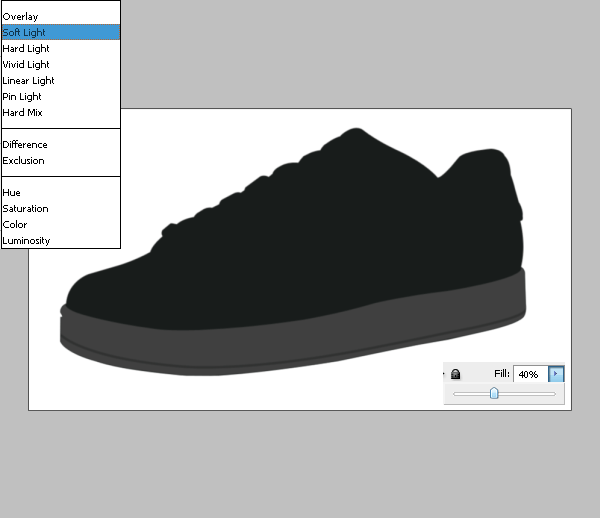
Task: Click the Fill percentage input field
Action: click(531, 374)
